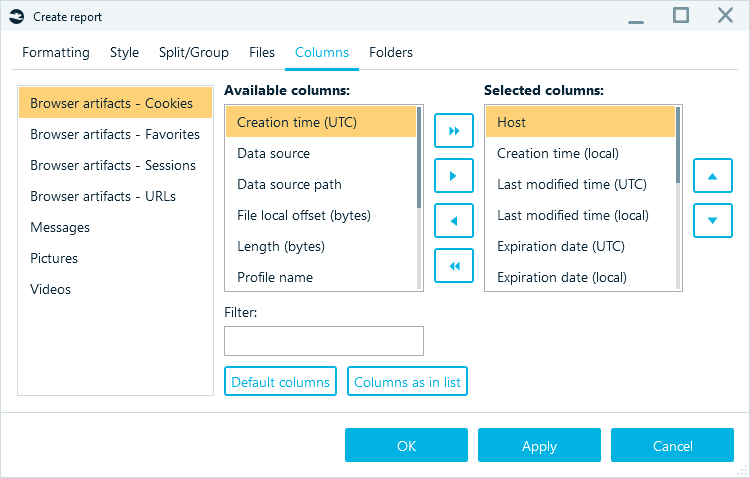Move selected column up with arrow button
This screenshot has height=478, width=750.
713,176
